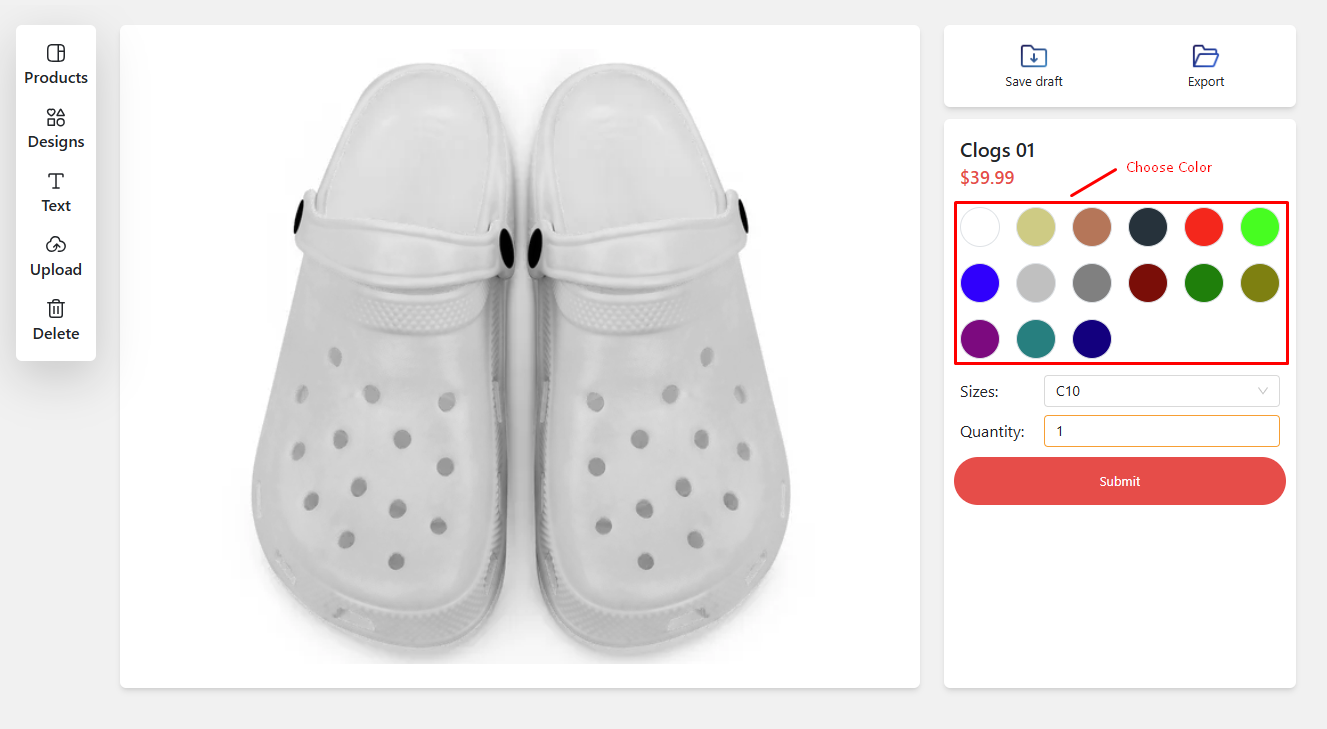Open the Designs panel
This screenshot has width=1327, height=729.
(55, 127)
